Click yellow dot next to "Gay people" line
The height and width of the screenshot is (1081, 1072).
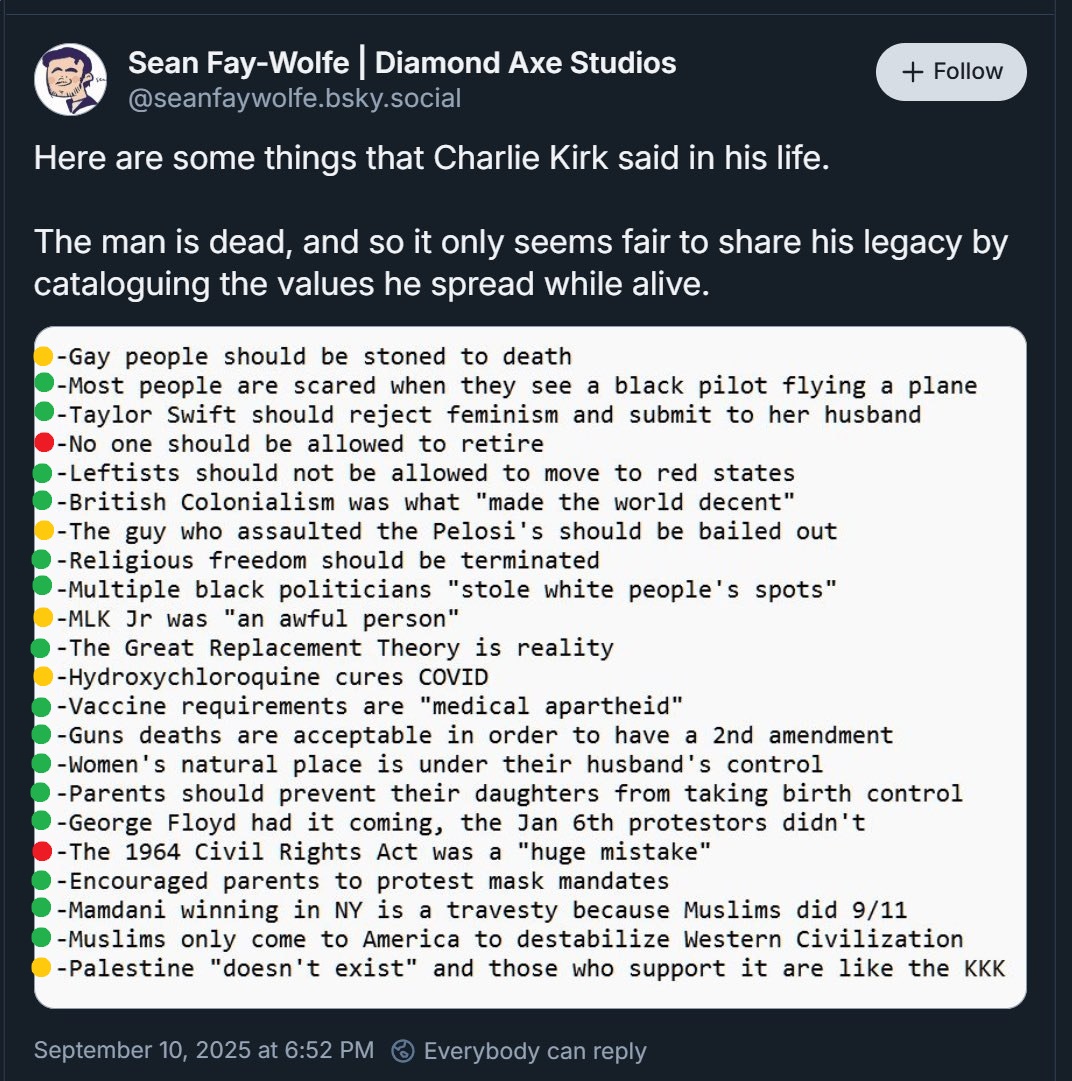[x=43, y=356]
